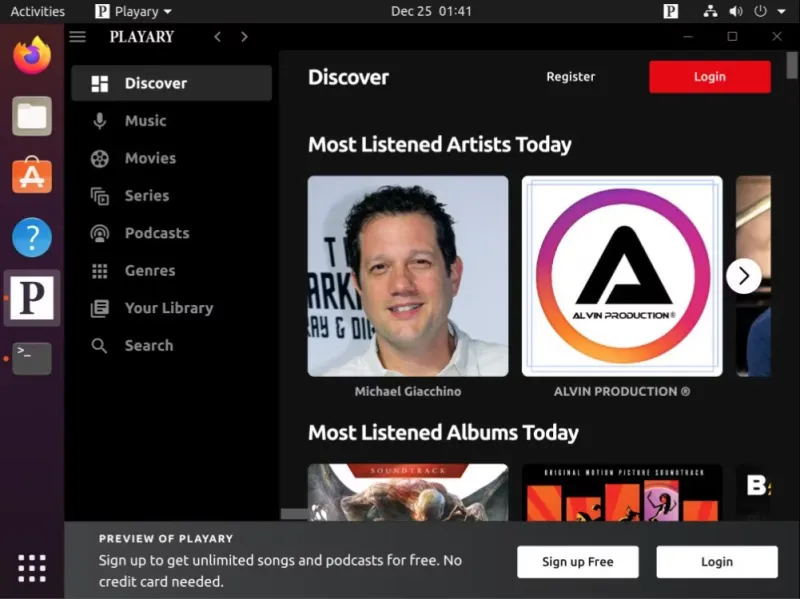Screen dimensions: 800x599
Task: Click the Podcasts broadcast icon
Action: coord(99,233)
